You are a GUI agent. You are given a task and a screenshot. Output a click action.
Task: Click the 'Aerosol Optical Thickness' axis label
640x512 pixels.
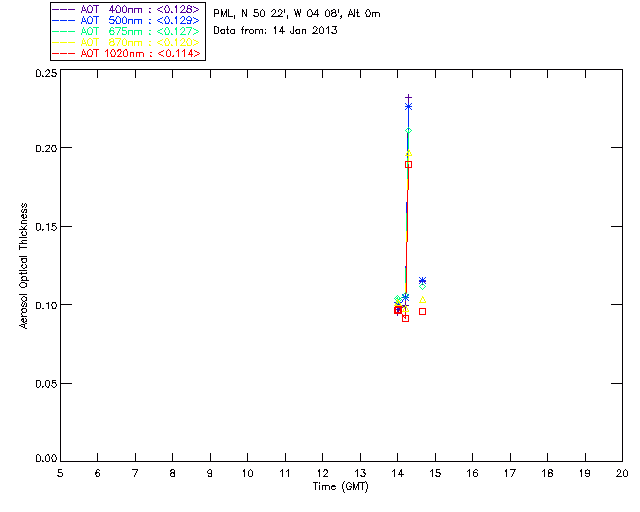click(24, 265)
